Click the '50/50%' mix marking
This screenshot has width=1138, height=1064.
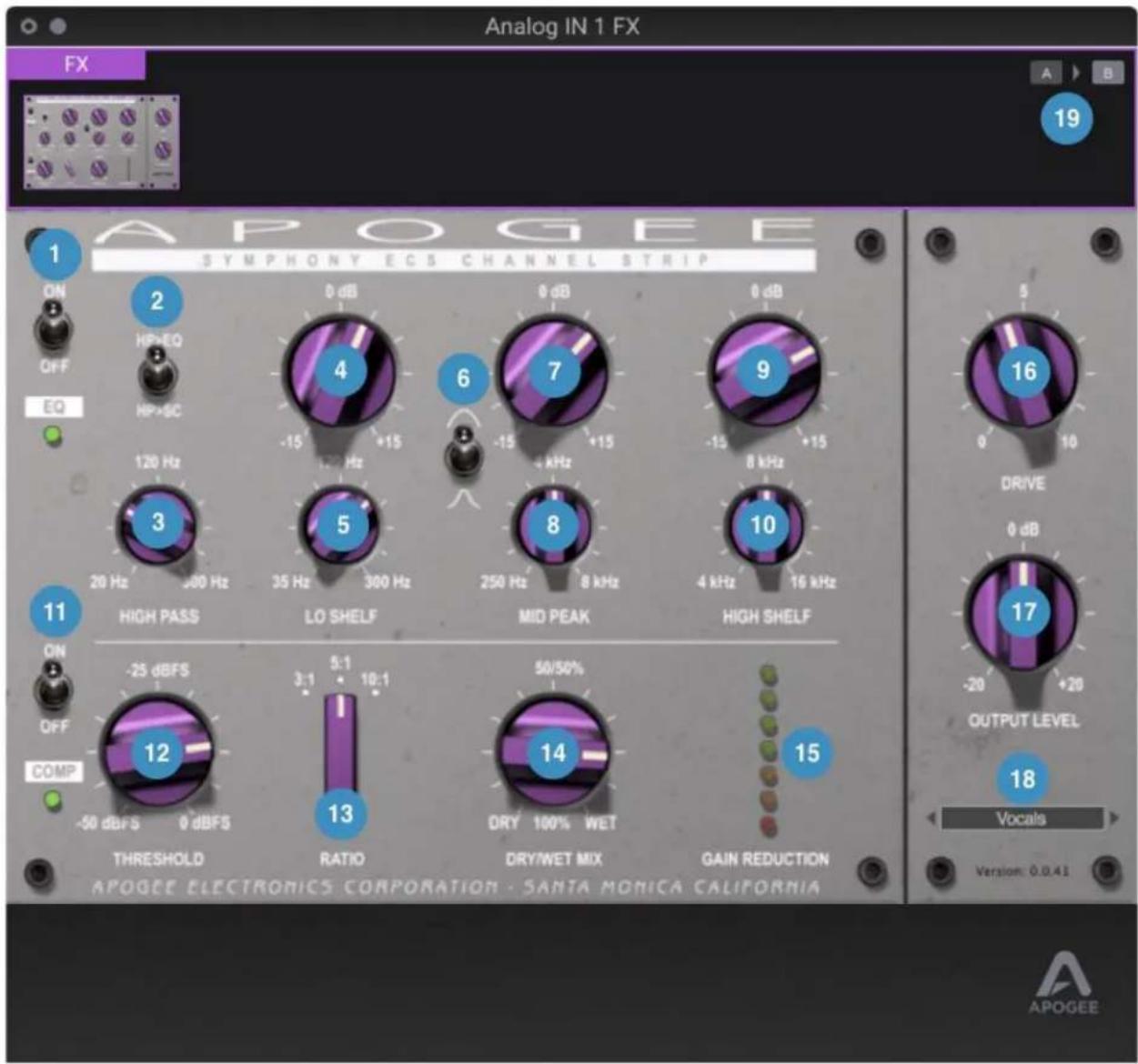[559, 668]
